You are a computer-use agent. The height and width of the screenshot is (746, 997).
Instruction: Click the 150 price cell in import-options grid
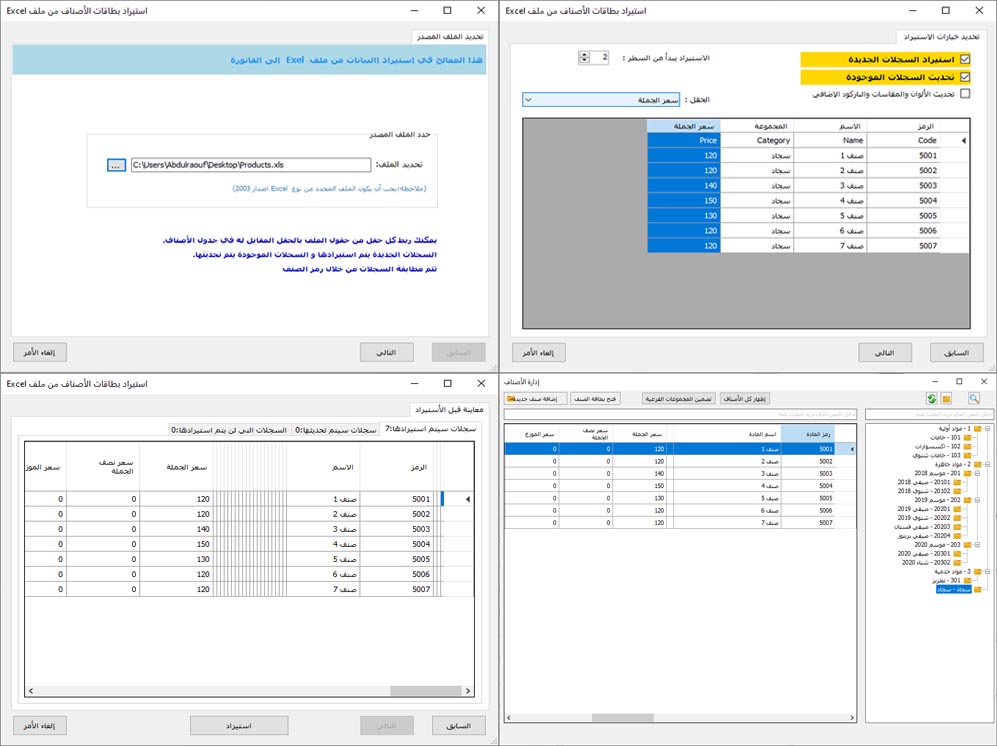click(x=684, y=200)
